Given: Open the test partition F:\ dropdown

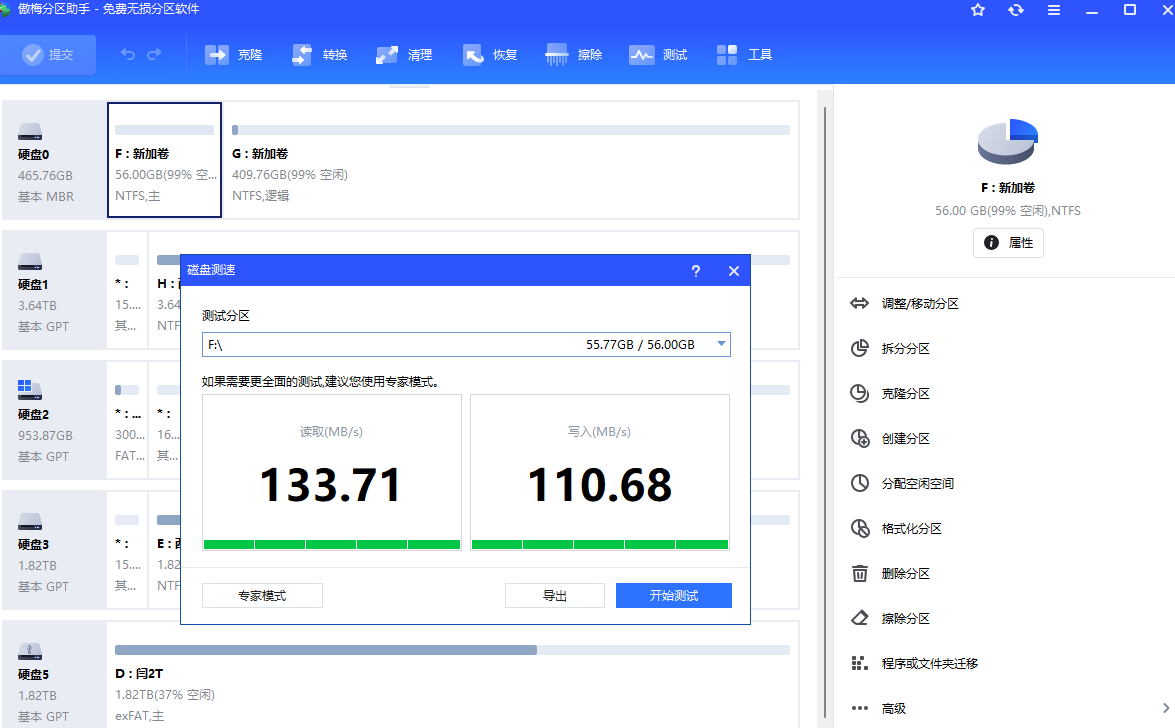Looking at the screenshot, I should point(466,345).
